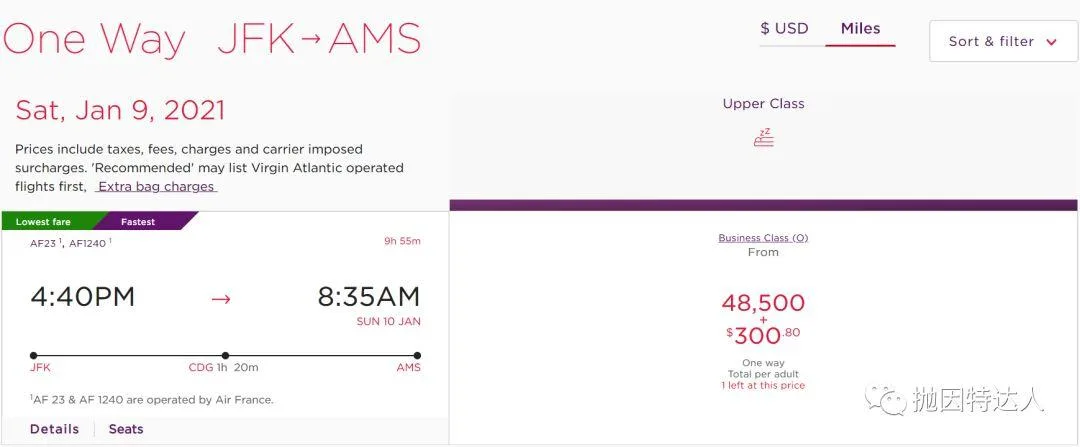Open the flight Details tab

click(54, 429)
